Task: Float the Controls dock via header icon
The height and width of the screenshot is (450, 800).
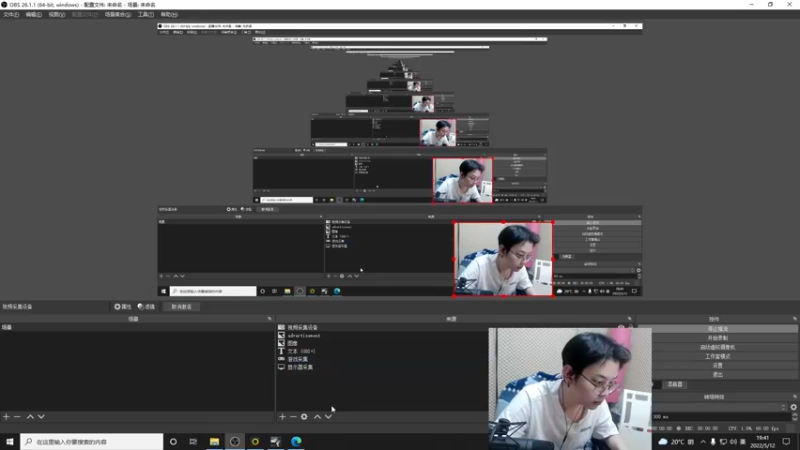Action: pyautogui.click(x=794, y=319)
